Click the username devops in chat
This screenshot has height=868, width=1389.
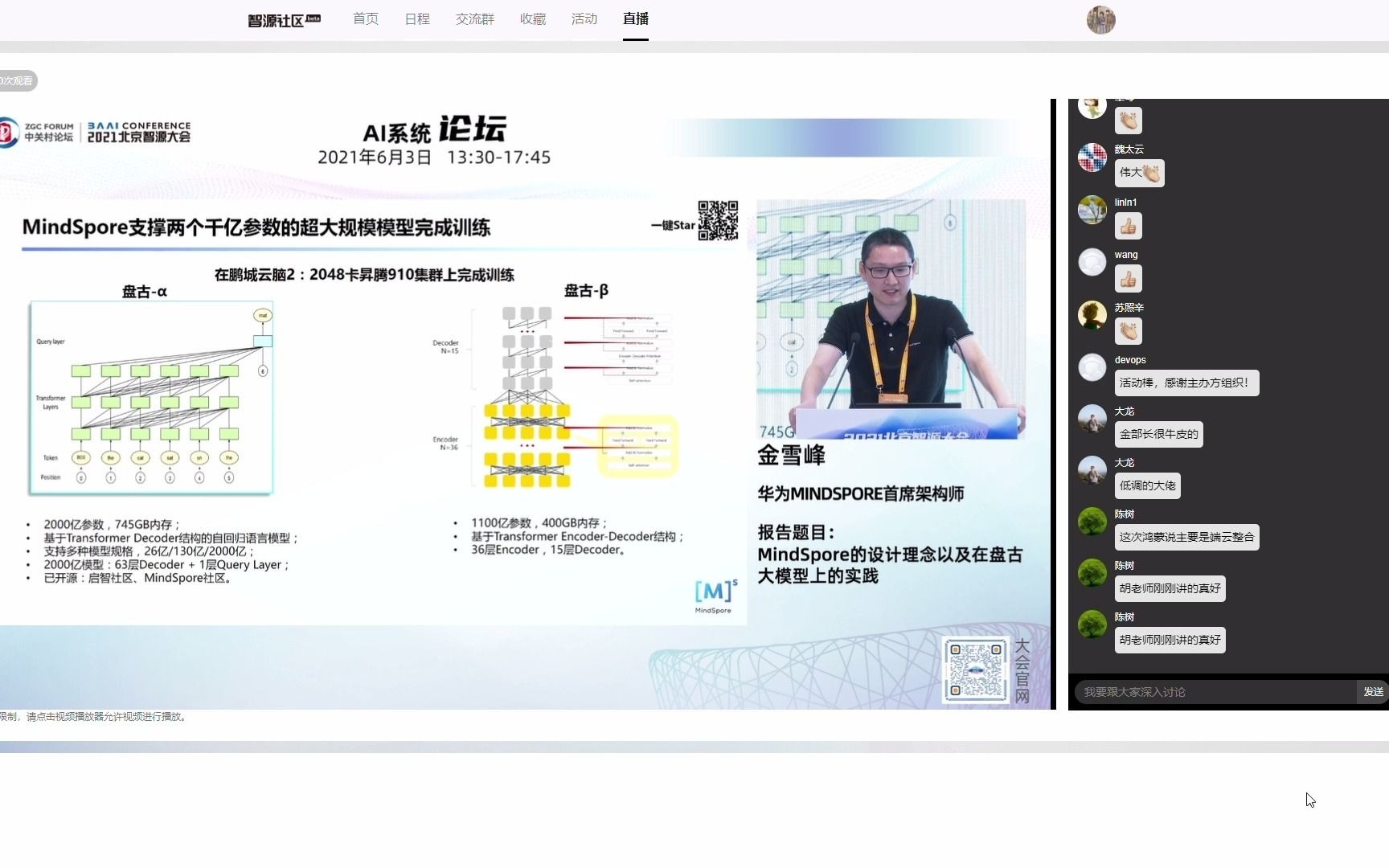1130,360
